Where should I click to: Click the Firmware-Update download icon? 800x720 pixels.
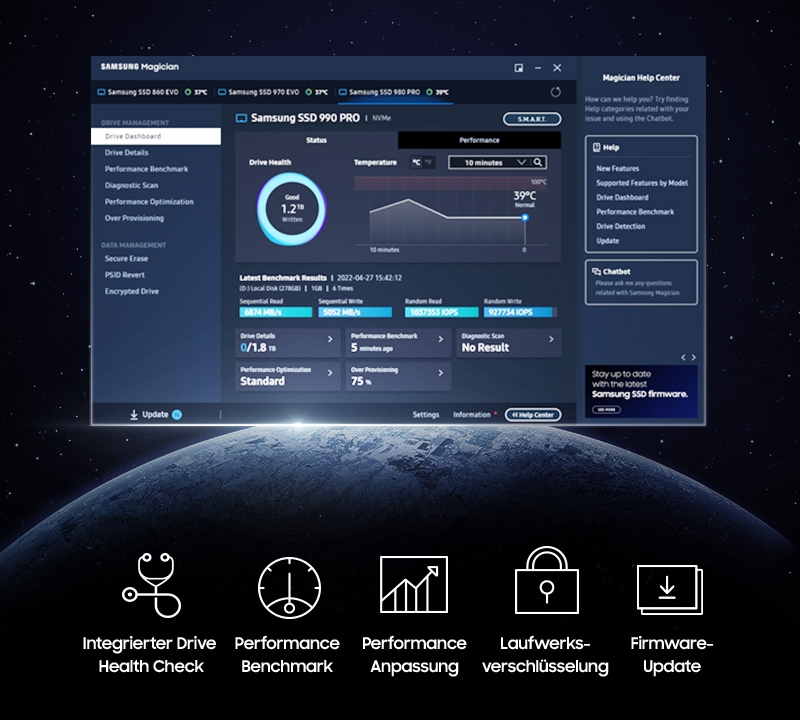pyautogui.click(x=670, y=590)
